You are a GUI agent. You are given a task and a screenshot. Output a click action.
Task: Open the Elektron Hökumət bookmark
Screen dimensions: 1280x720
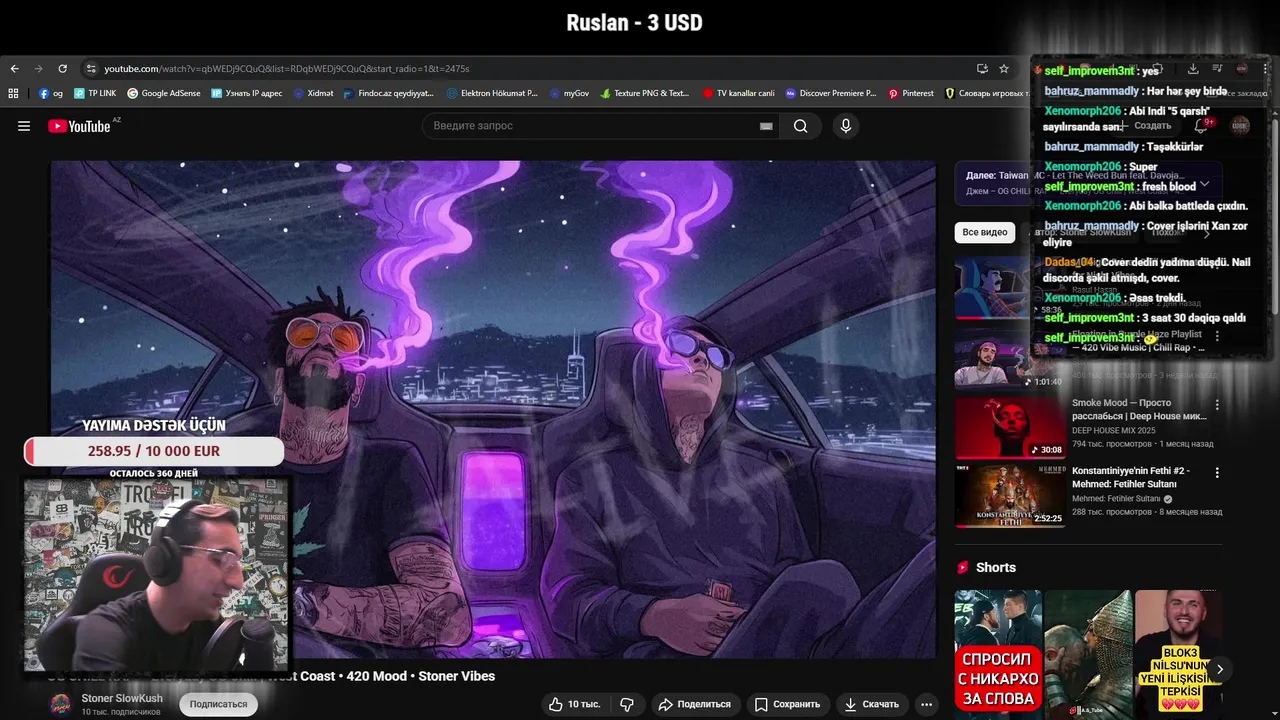492,93
